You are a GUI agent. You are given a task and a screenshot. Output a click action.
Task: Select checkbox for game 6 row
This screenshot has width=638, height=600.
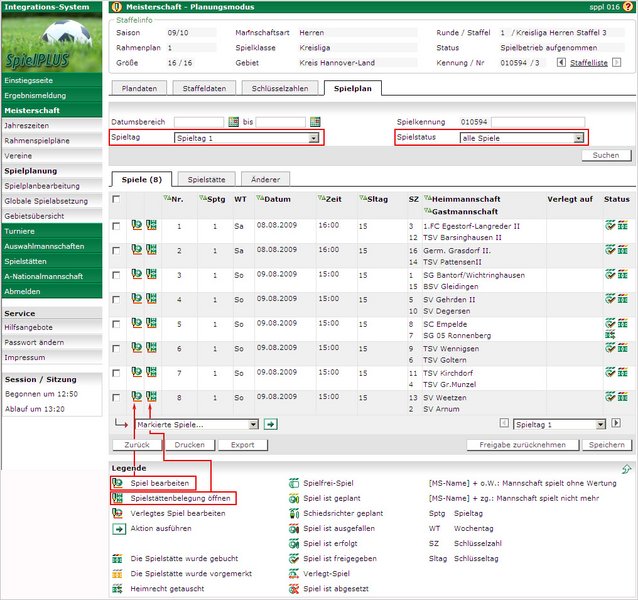click(117, 348)
